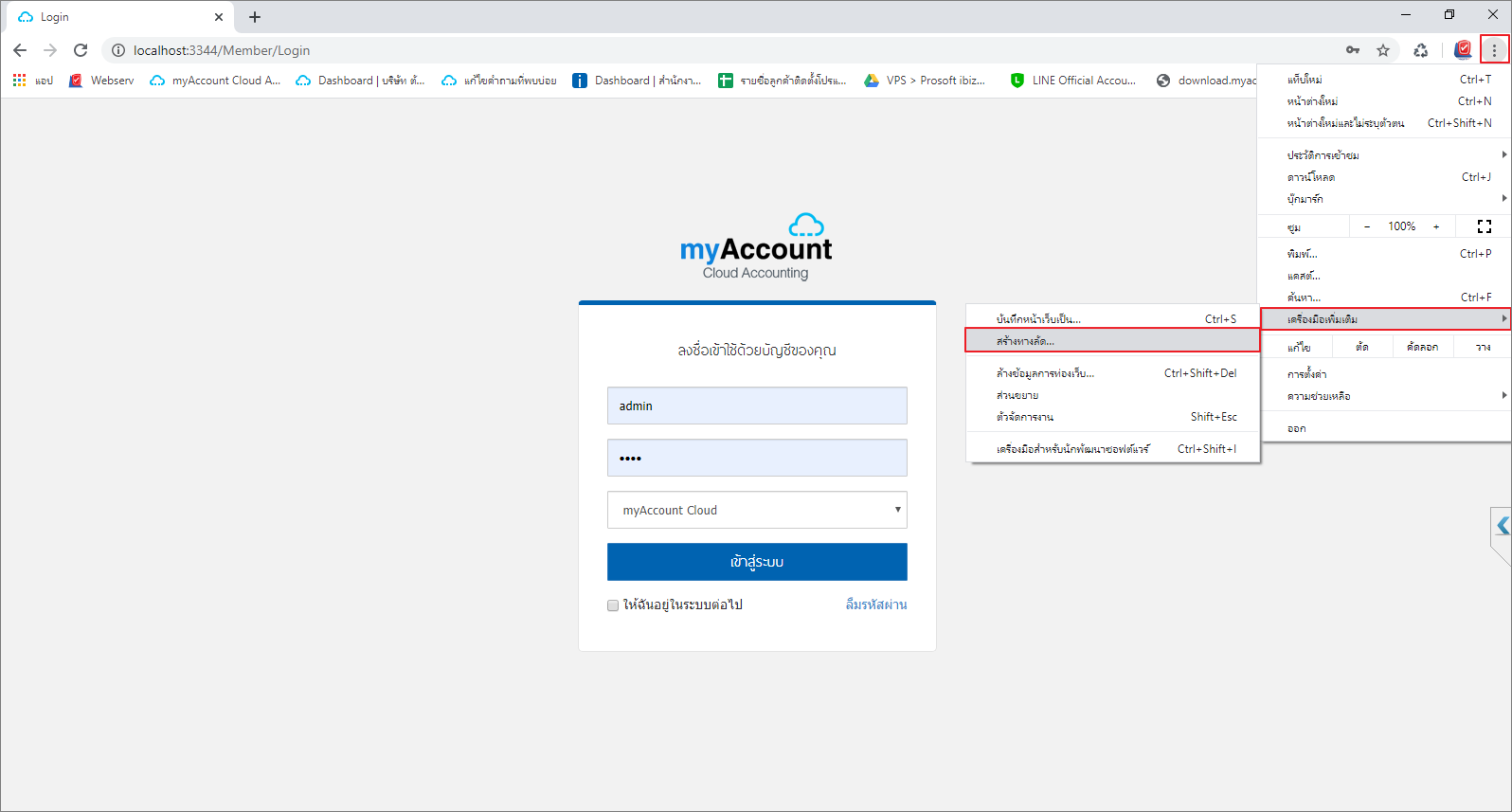Toggle fullscreen from the zoom row
This screenshot has width=1512, height=812.
(1485, 226)
